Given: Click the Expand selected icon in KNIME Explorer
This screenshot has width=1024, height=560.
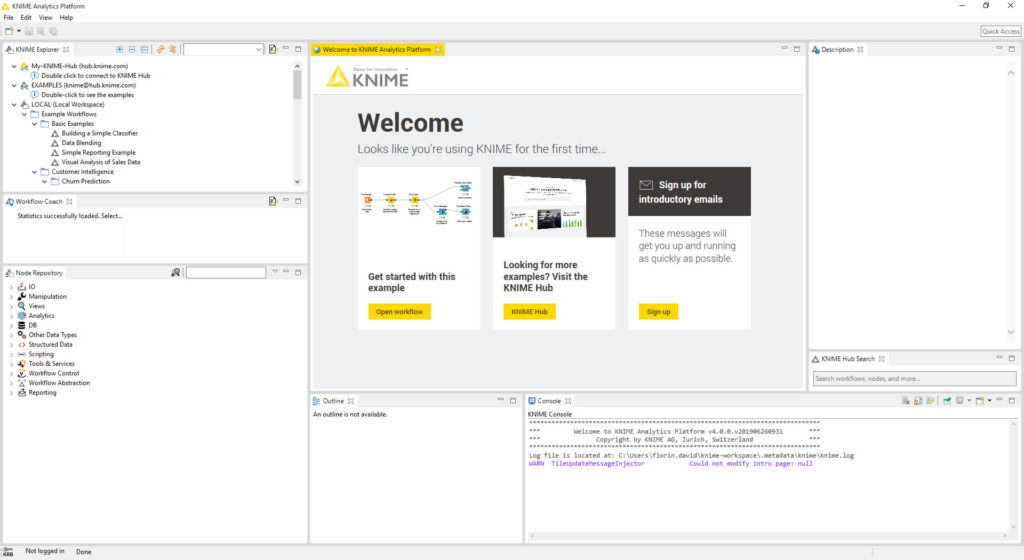Looking at the screenshot, I should point(120,49).
